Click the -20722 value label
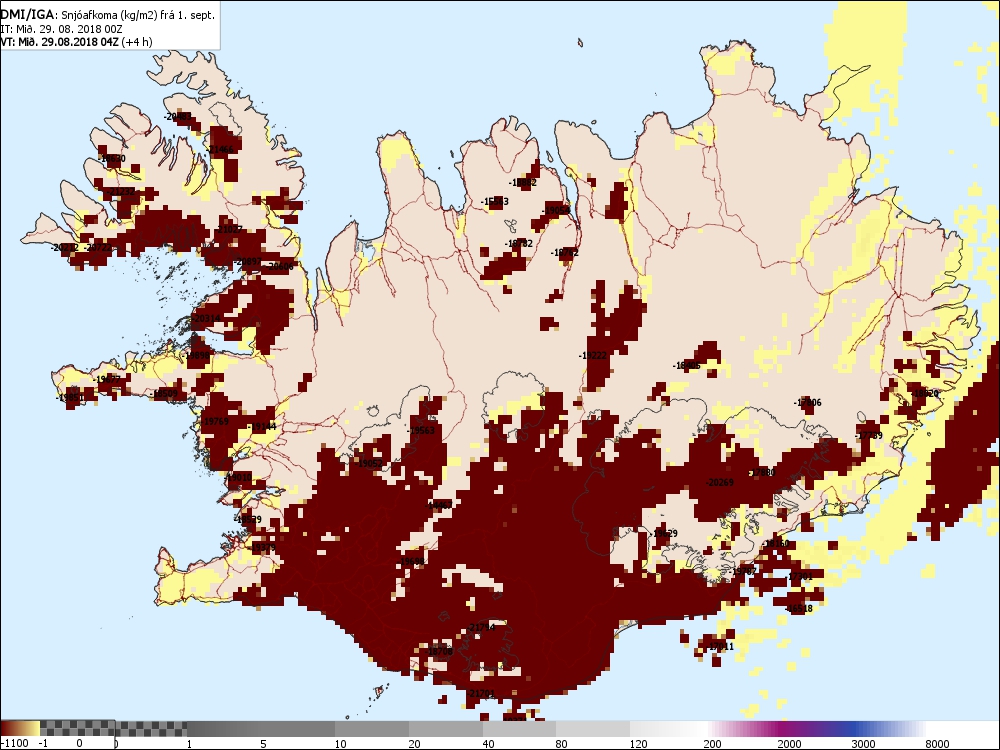Image resolution: width=1000 pixels, height=750 pixels. pyautogui.click(x=98, y=247)
